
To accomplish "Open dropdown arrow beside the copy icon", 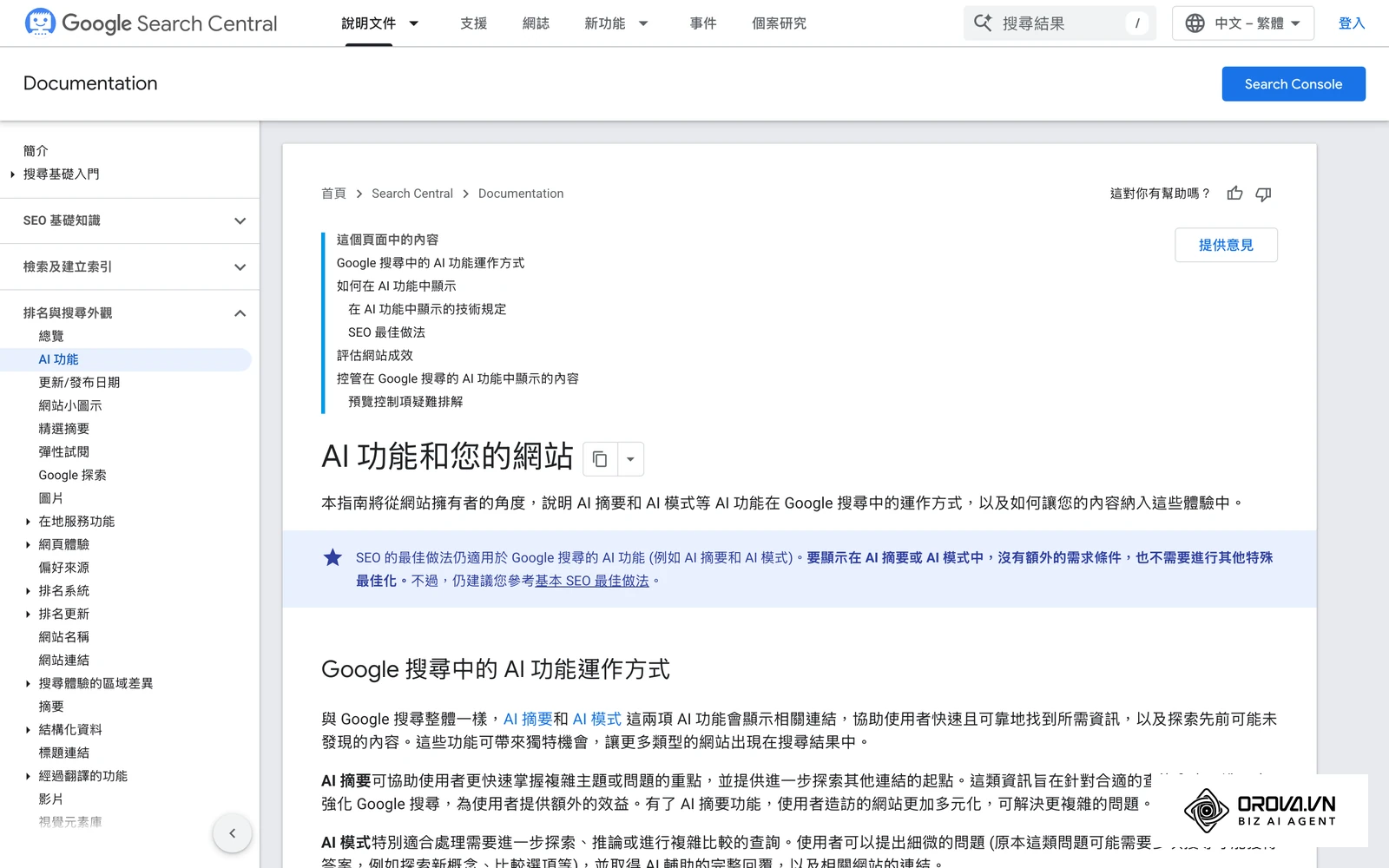I will click(x=630, y=459).
